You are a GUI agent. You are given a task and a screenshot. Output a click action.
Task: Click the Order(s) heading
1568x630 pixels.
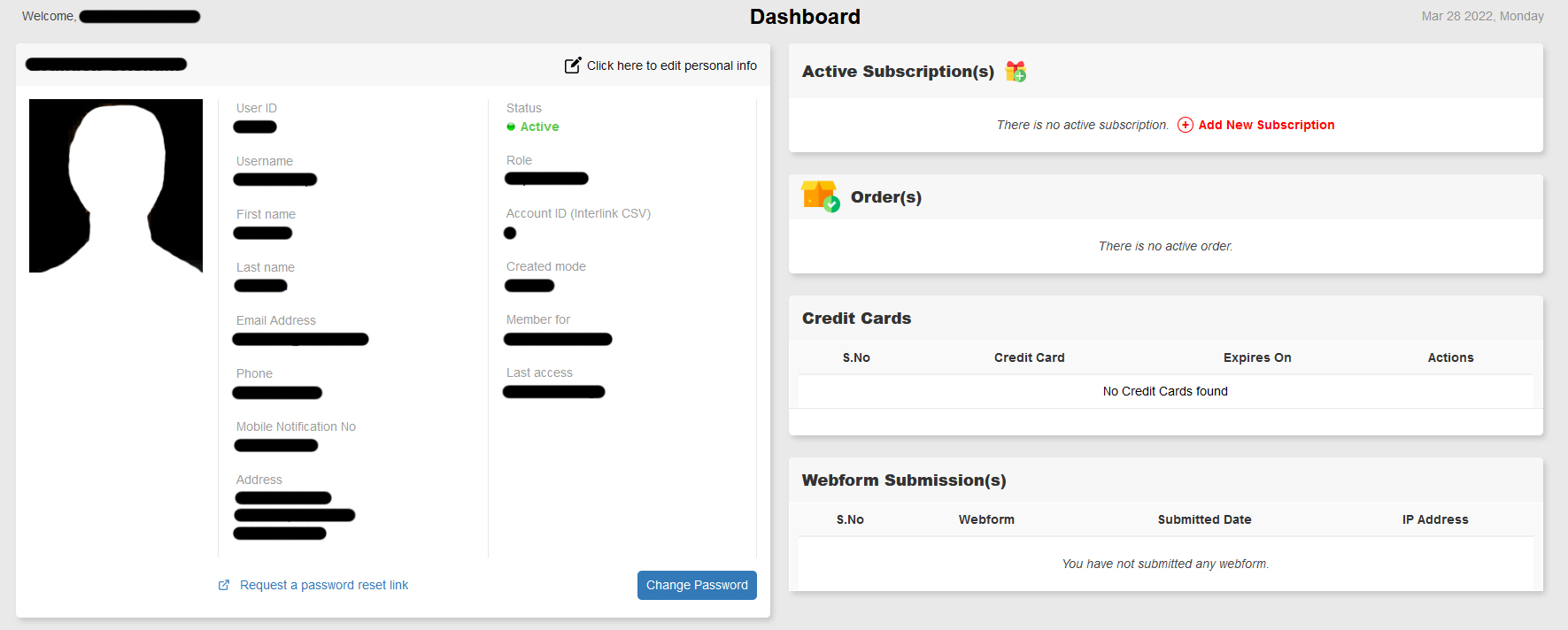(886, 197)
